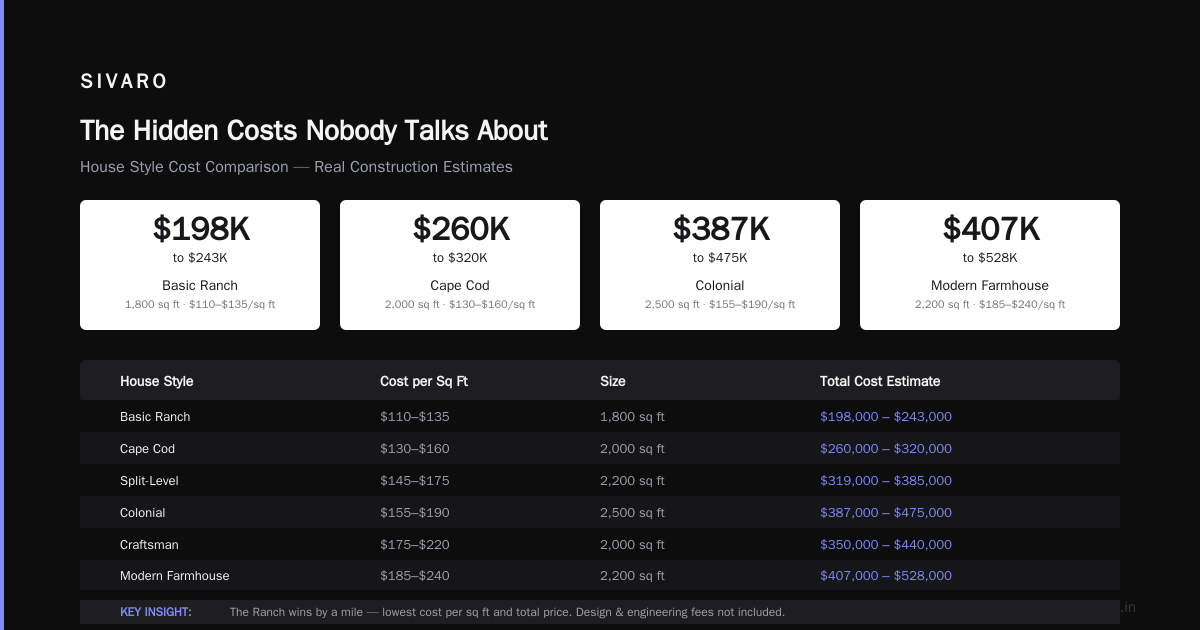The width and height of the screenshot is (1200, 630).
Task: Click the Colonial '2,500 sq ft' size cell
Action: (632, 513)
